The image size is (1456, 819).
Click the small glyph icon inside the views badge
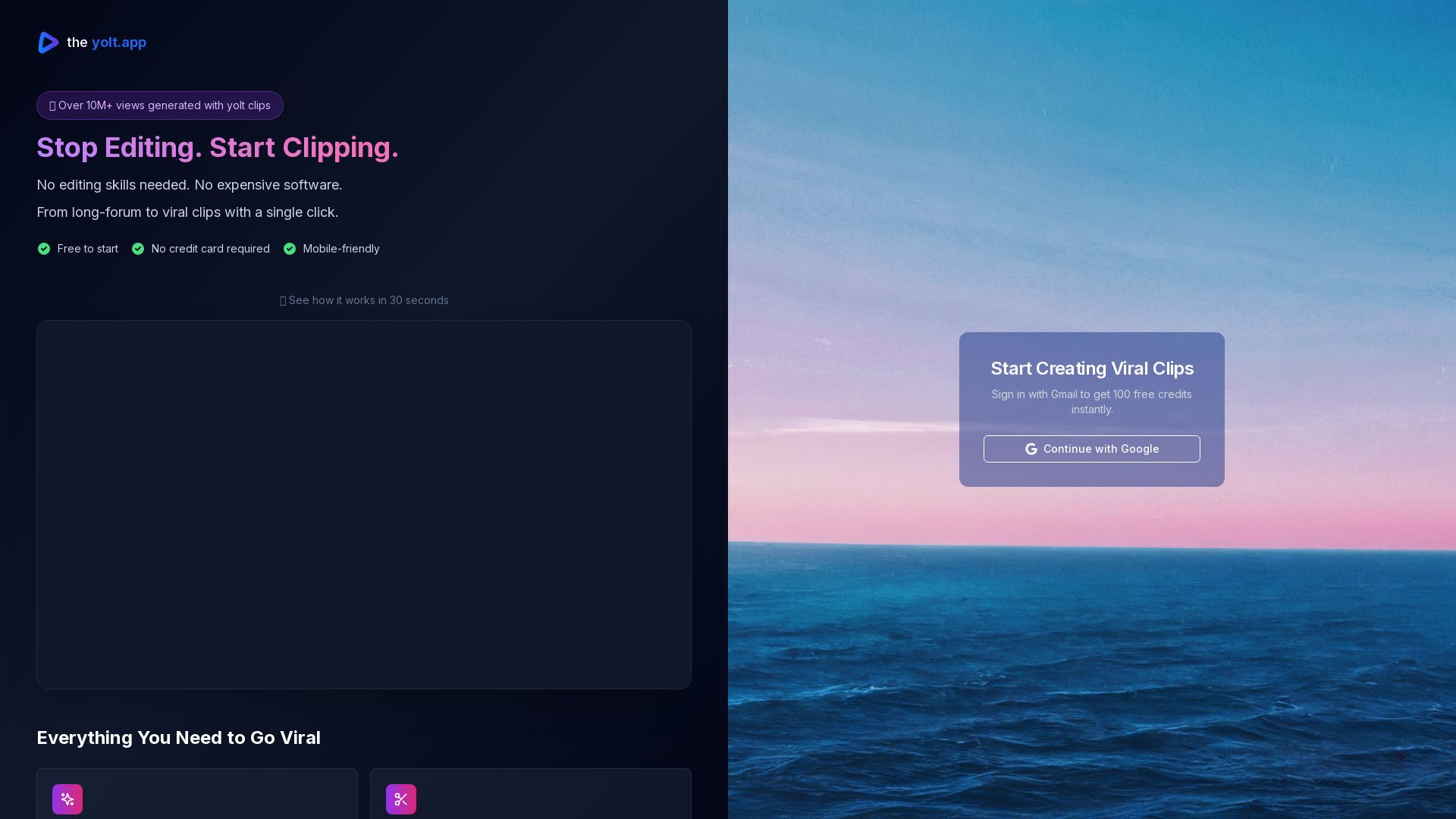point(52,106)
